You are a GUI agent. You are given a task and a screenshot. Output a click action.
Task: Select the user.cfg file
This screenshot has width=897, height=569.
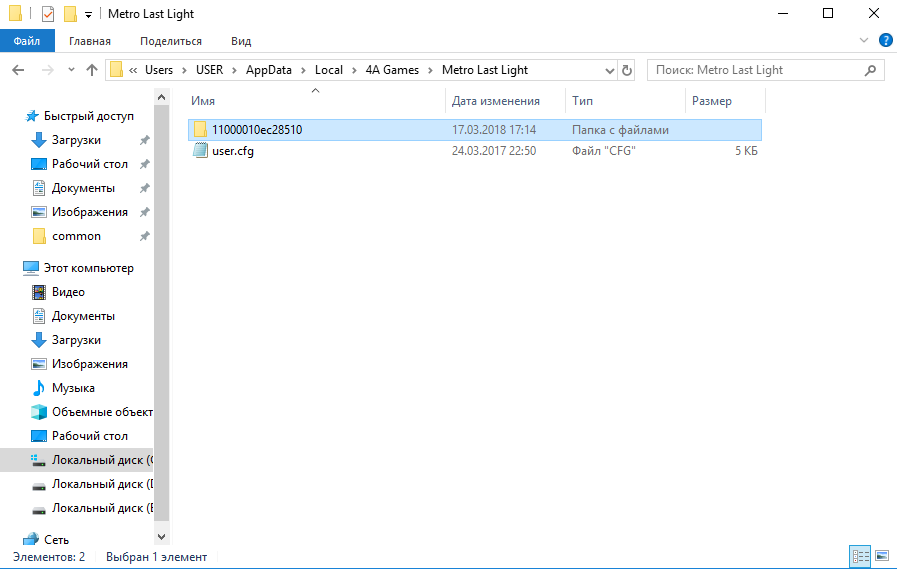click(475, 151)
